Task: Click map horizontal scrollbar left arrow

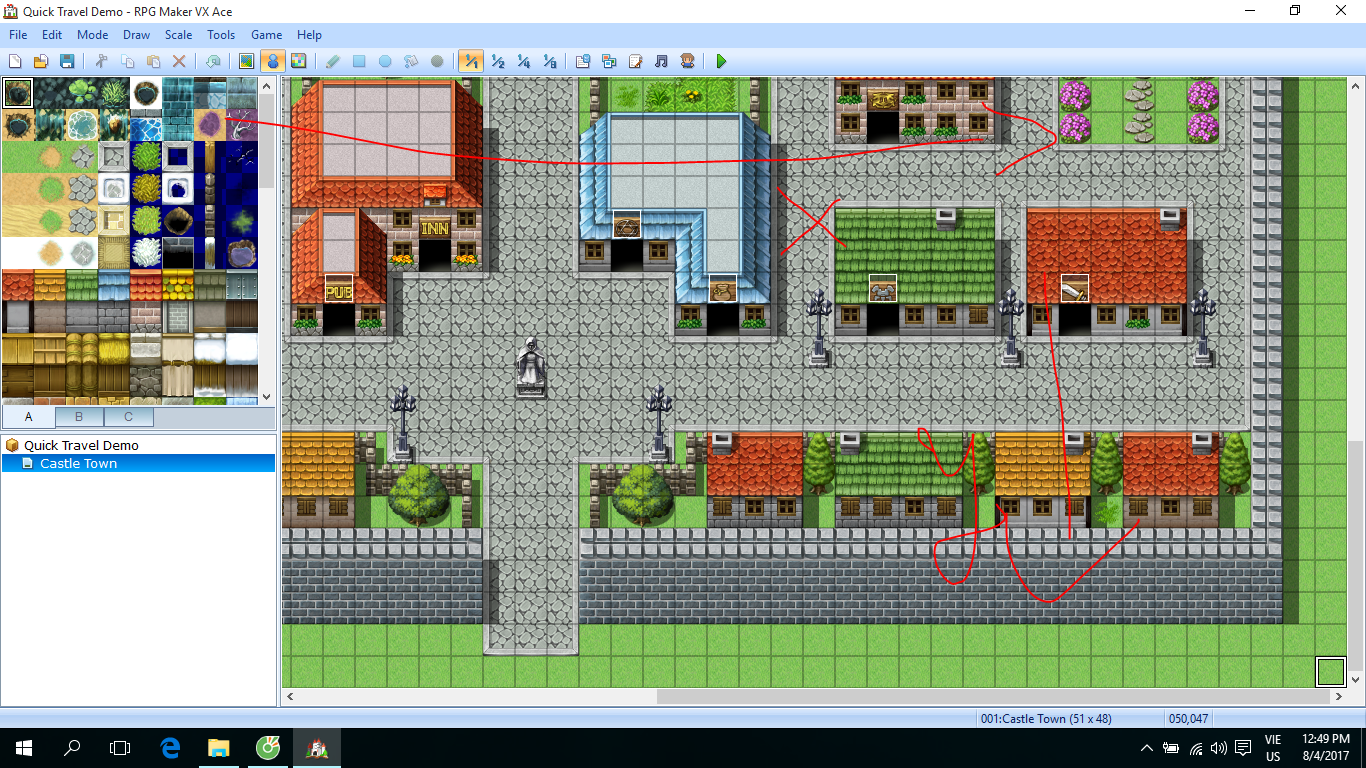Action: [290, 696]
